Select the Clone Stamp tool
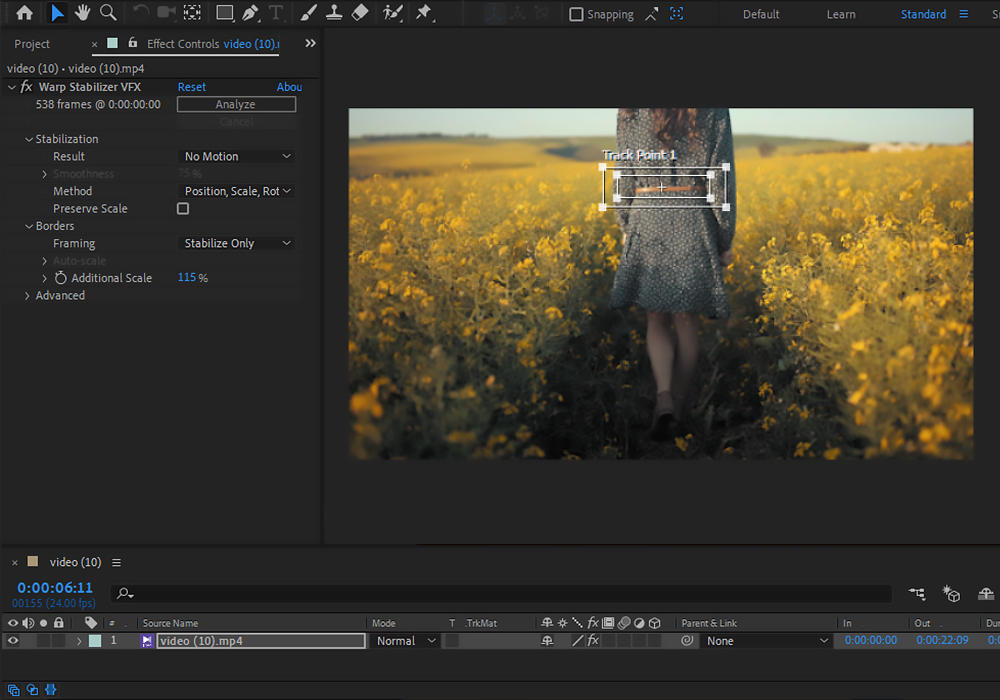1000x700 pixels. click(334, 14)
